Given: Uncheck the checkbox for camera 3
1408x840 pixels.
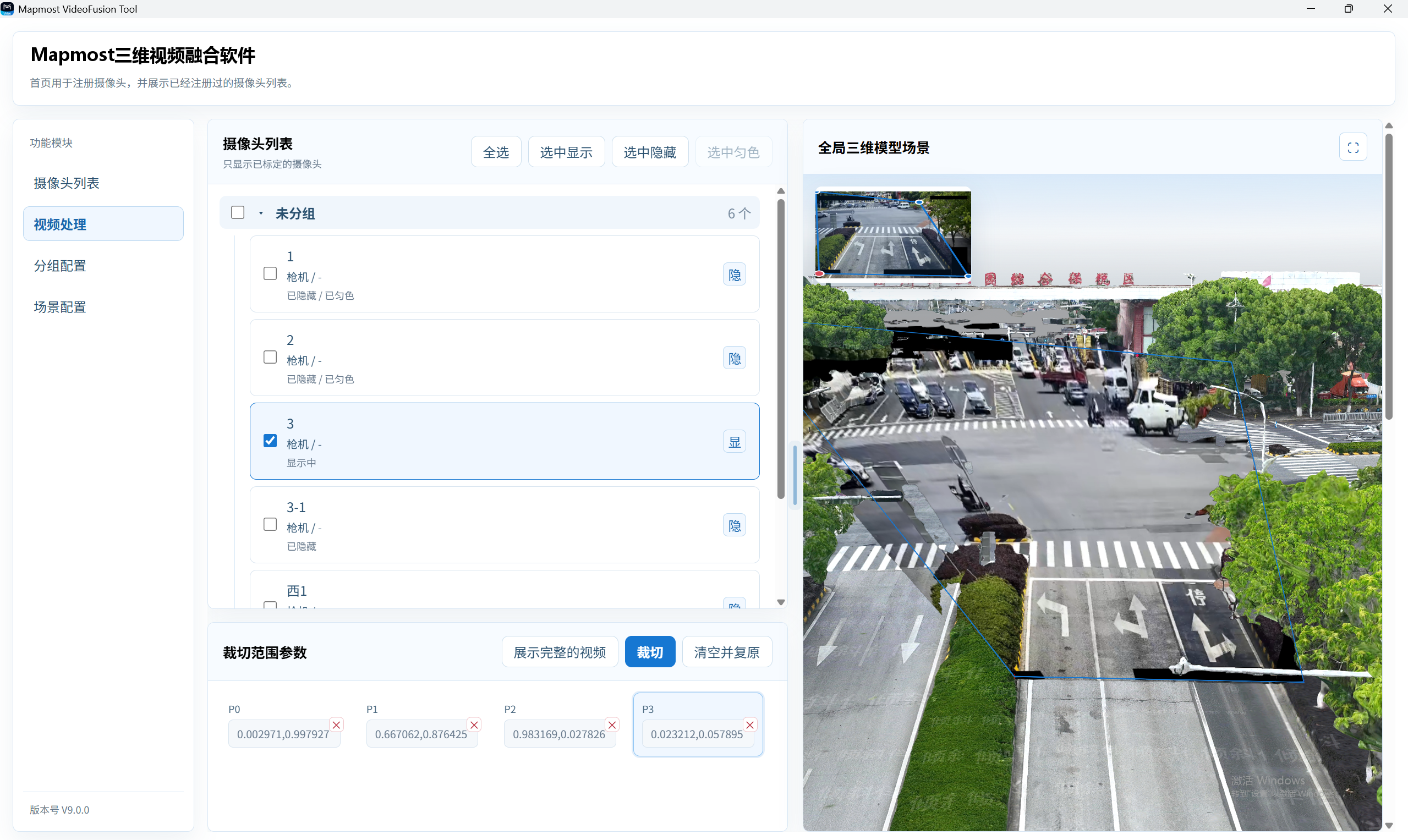Looking at the screenshot, I should click(270, 441).
